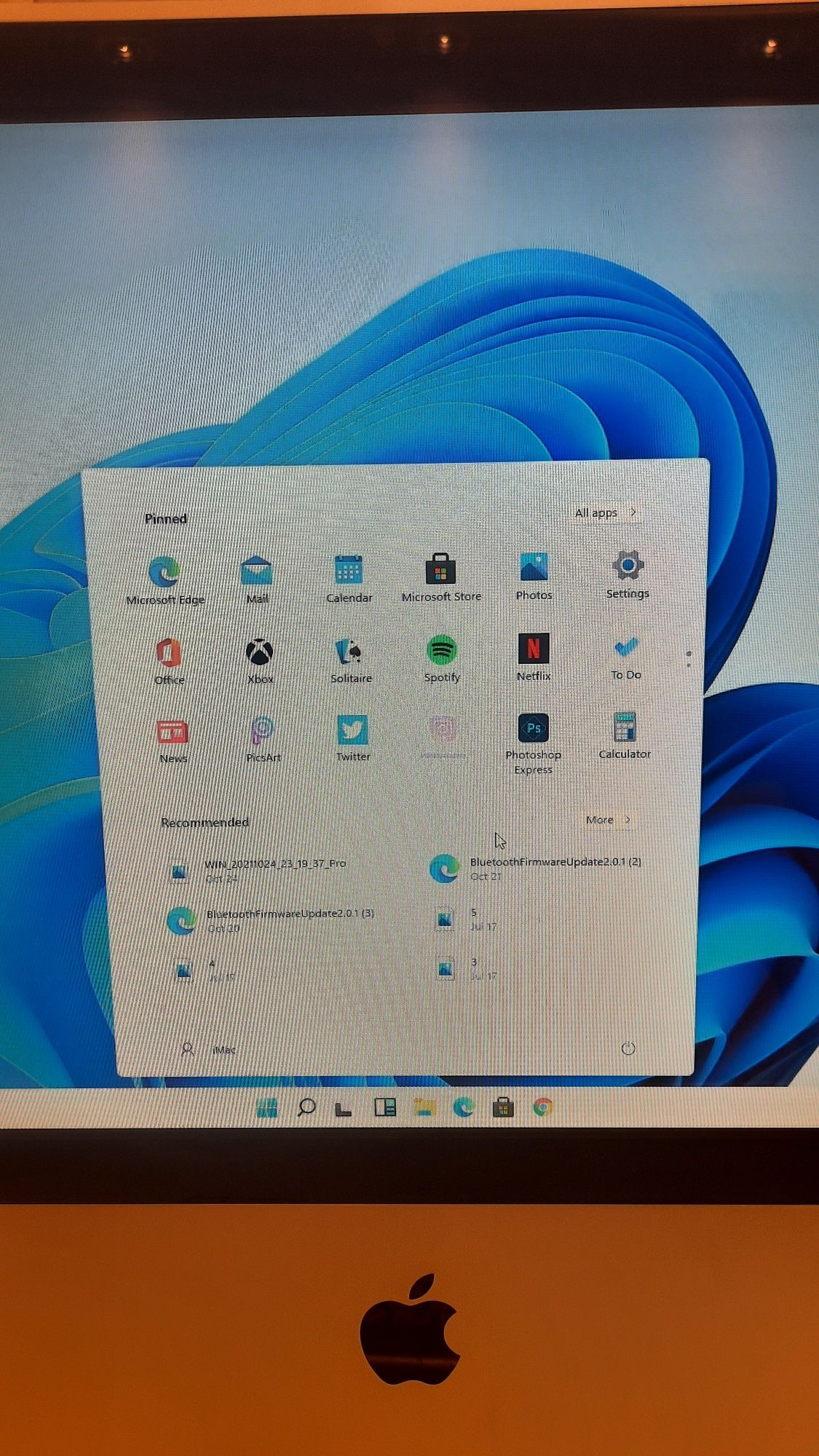
Task: Launch the Mail app
Action: 257,579
